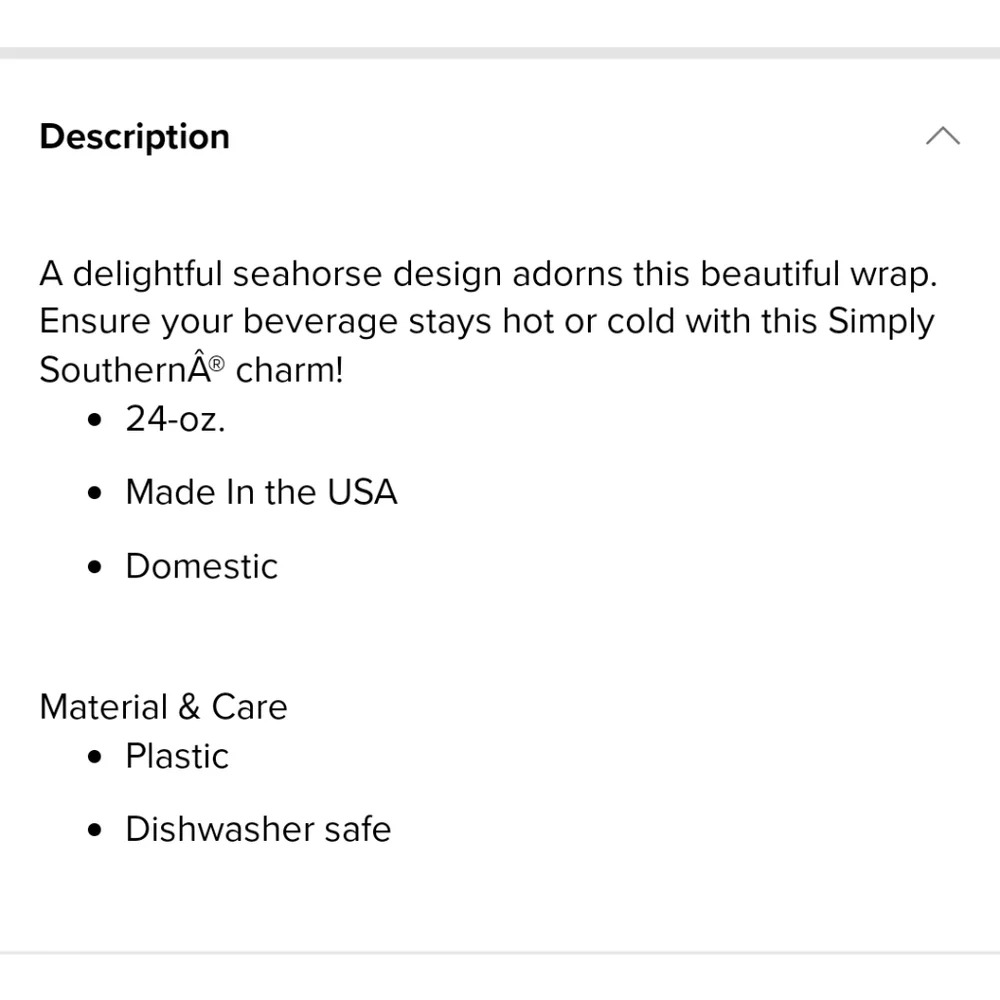Click the bullet beside Dishwasher safe
This screenshot has height=1000, width=1000.
click(x=95, y=830)
